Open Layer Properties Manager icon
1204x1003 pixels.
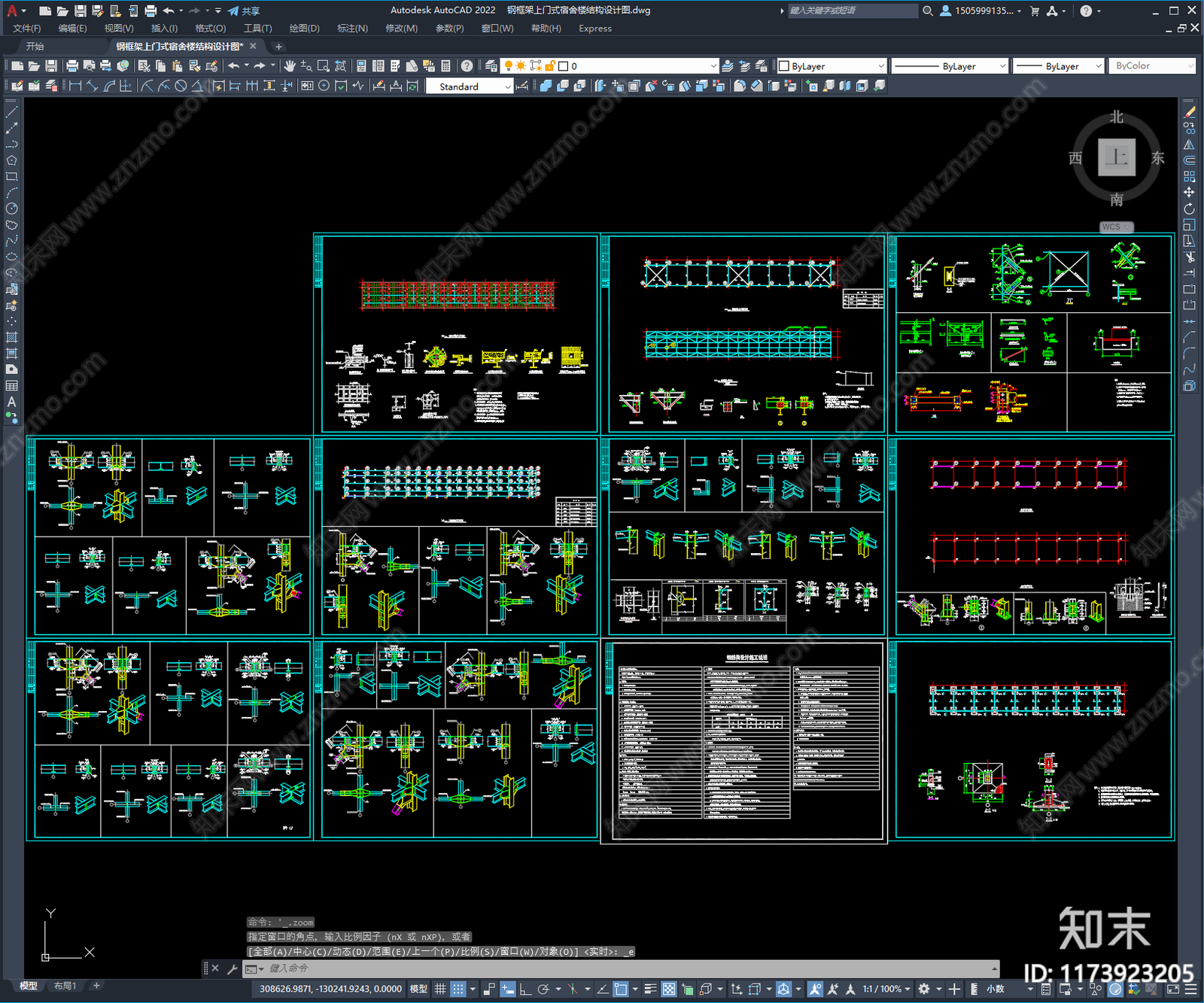[491, 66]
